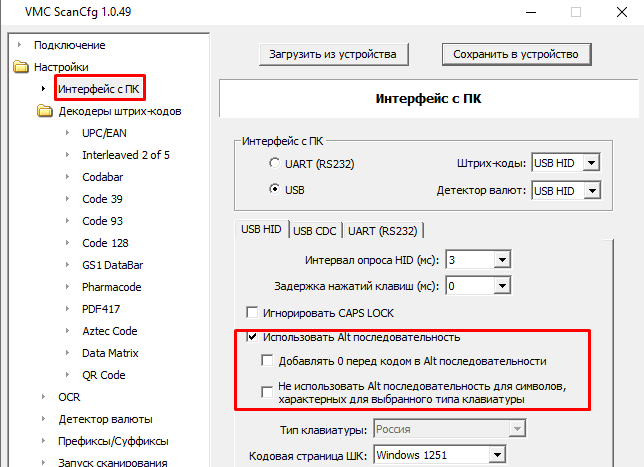This screenshot has width=644, height=467.
Task: Select Aztec Code in the tree
Action: tap(110, 331)
